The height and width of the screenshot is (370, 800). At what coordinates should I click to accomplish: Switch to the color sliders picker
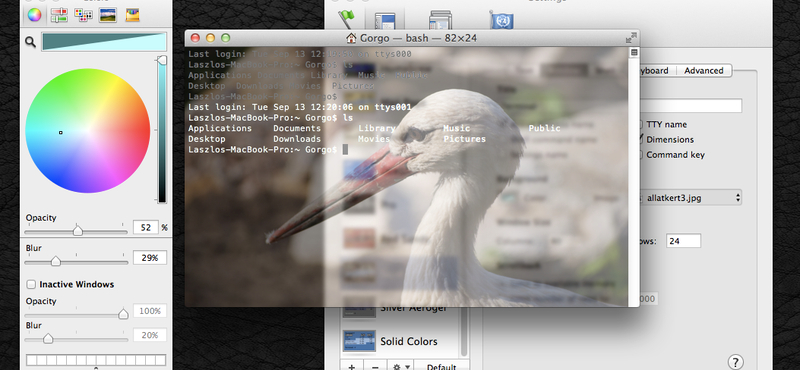click(59, 15)
